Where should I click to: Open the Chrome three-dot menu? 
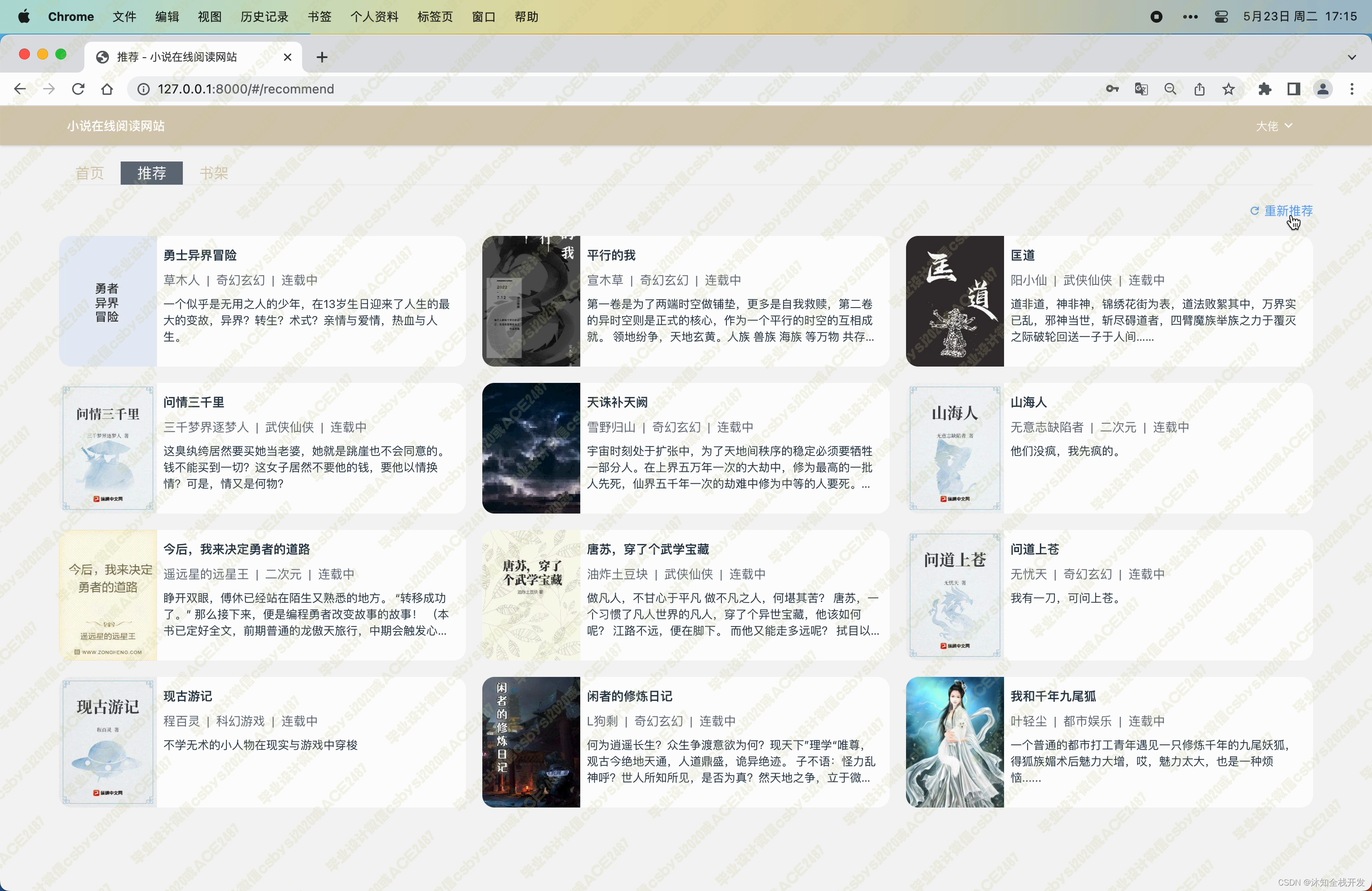click(x=1352, y=89)
